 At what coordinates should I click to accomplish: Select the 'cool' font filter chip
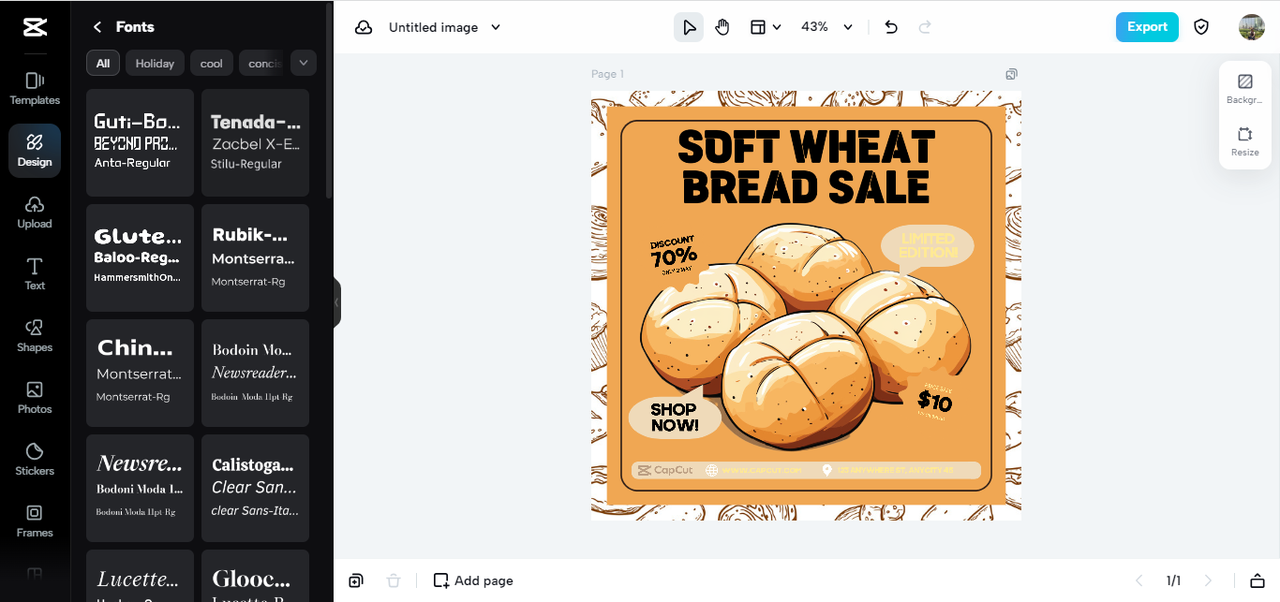pos(211,63)
